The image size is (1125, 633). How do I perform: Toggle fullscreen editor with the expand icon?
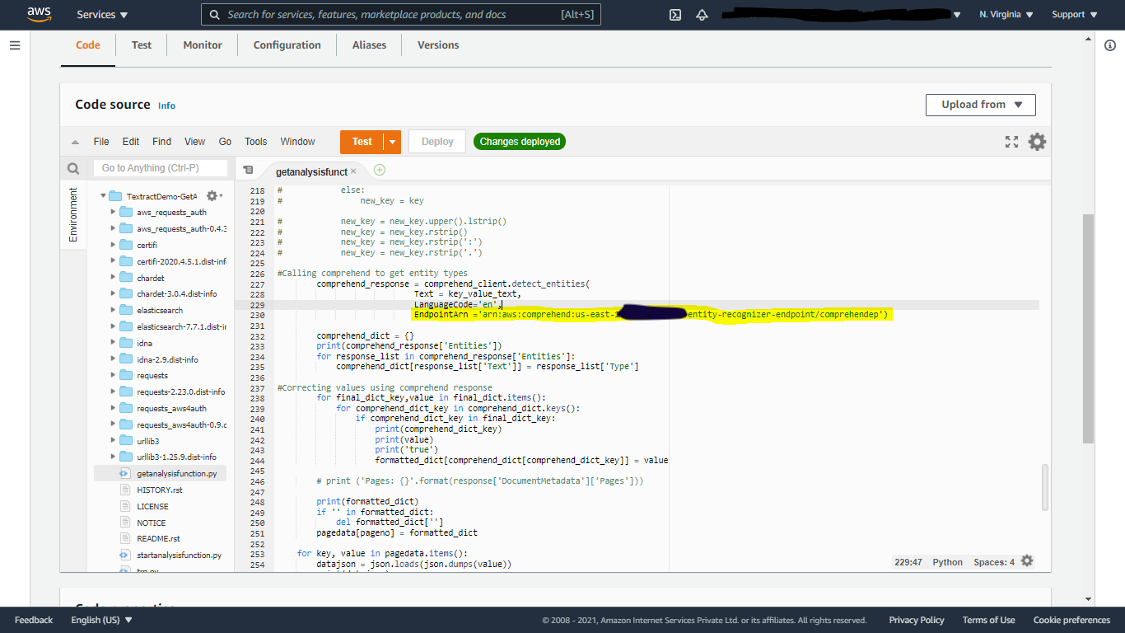[x=1012, y=141]
